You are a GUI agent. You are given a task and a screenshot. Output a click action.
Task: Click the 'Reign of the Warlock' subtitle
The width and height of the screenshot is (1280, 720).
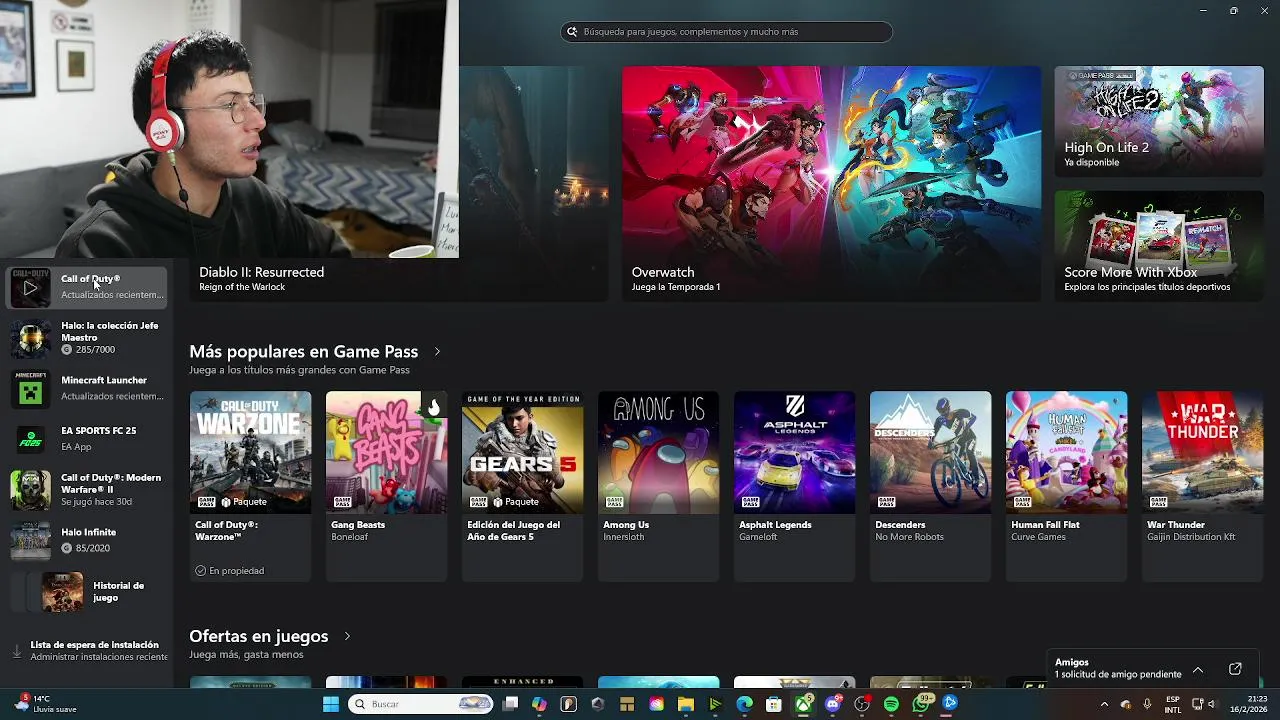pyautogui.click(x=242, y=287)
